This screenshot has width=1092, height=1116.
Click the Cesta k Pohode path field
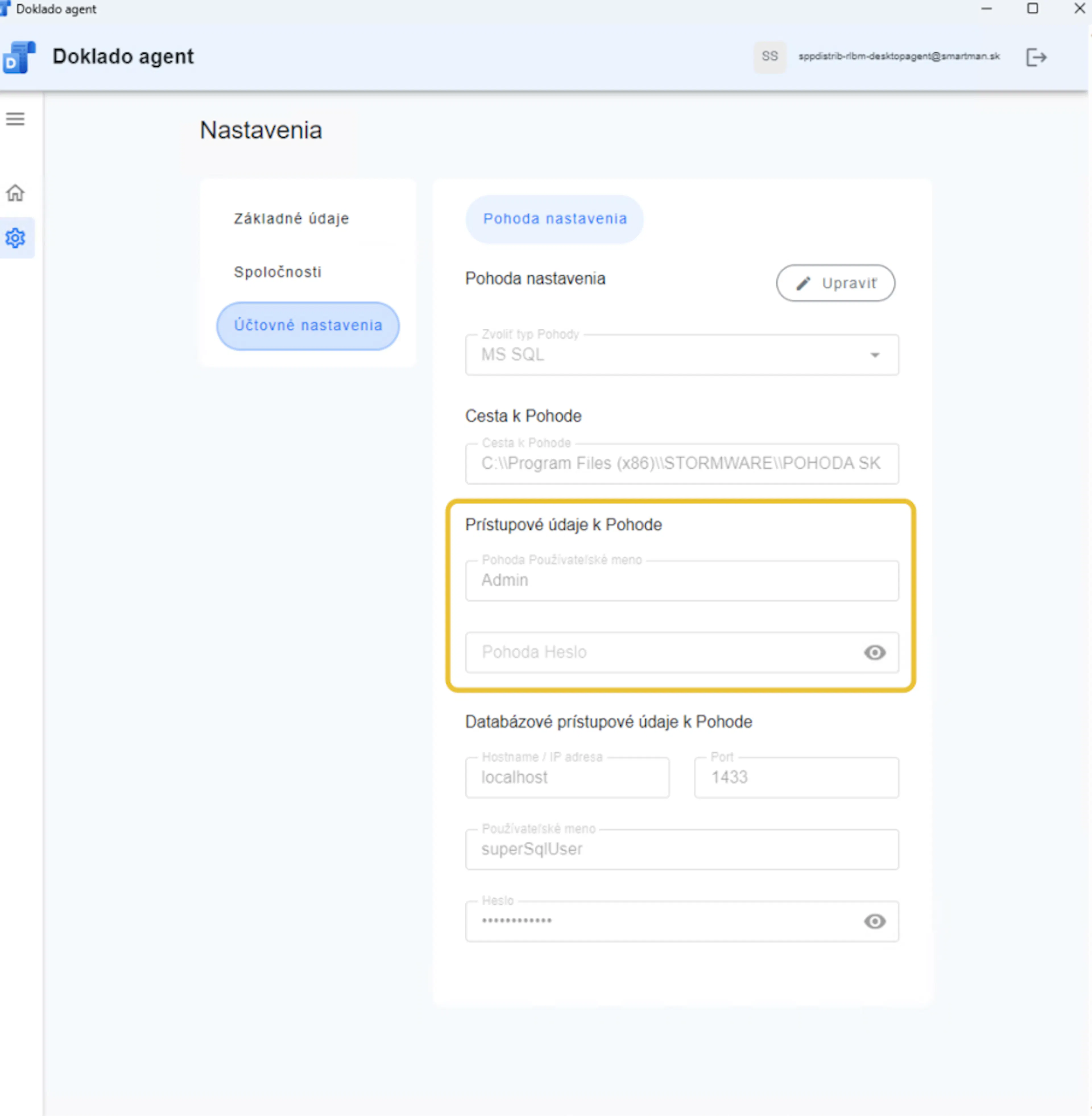[x=682, y=463]
